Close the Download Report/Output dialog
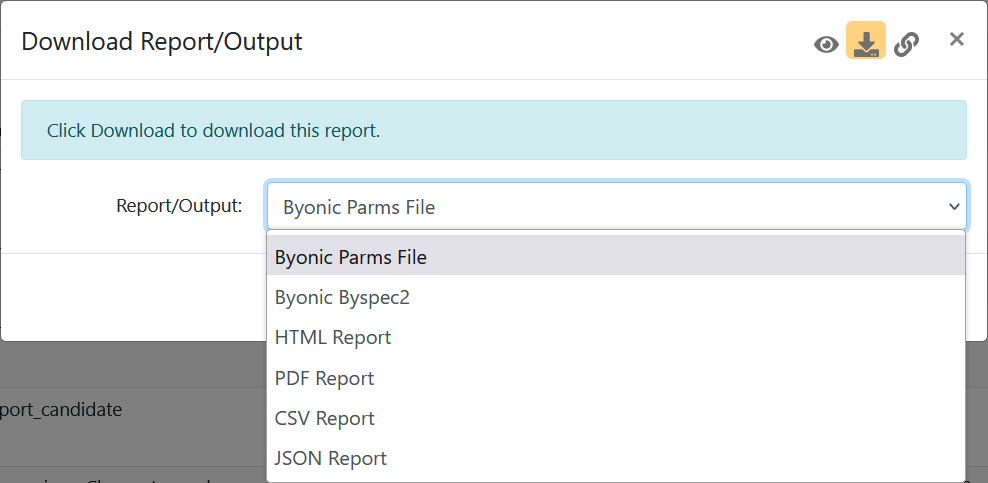The image size is (988, 483). 956,39
